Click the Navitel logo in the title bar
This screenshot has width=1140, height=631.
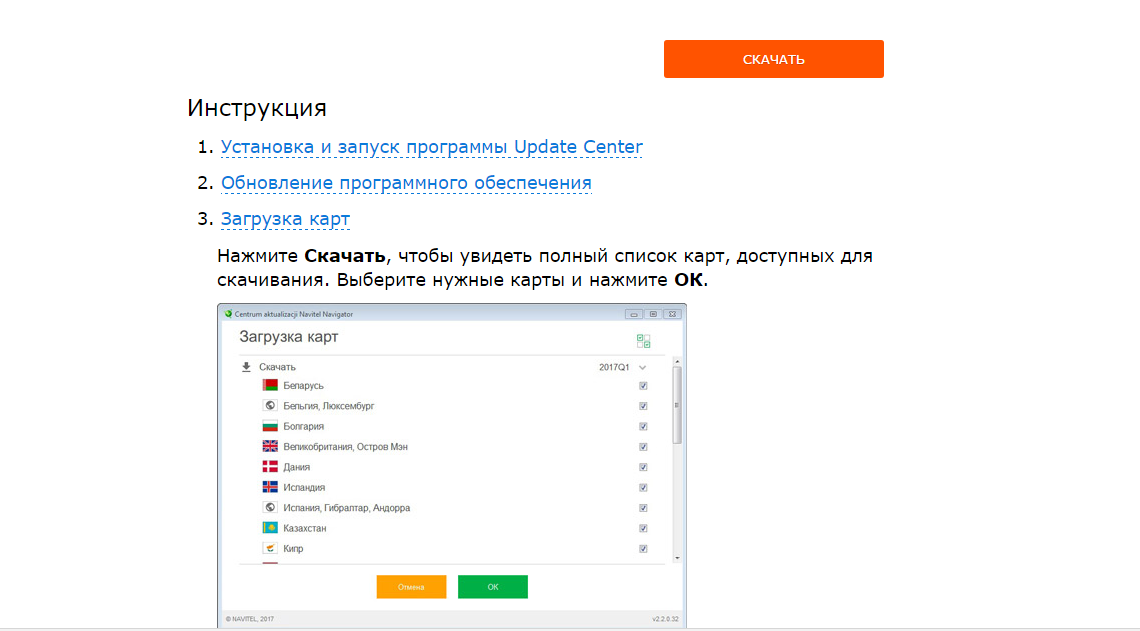[228, 314]
